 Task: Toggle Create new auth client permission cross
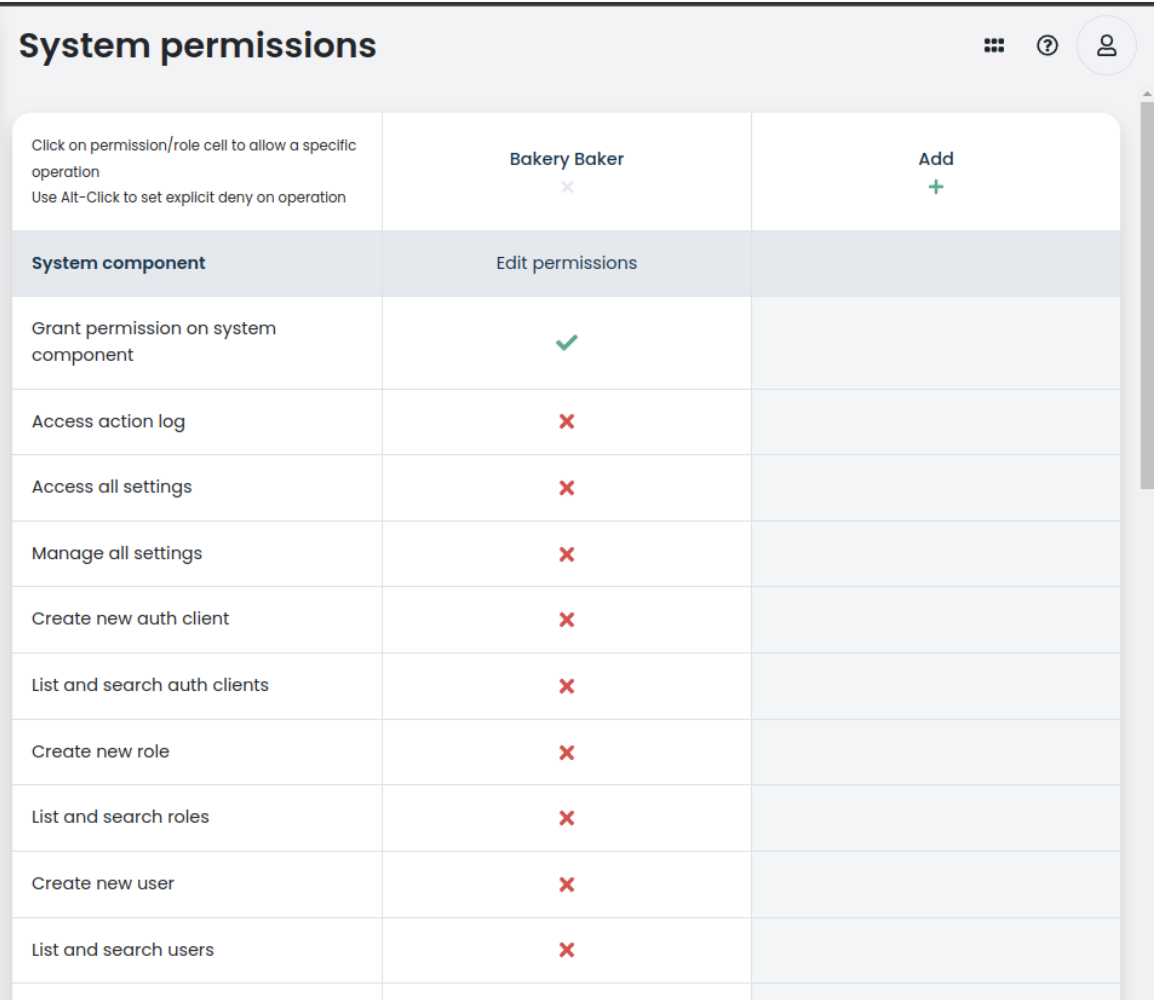pyautogui.click(x=567, y=620)
